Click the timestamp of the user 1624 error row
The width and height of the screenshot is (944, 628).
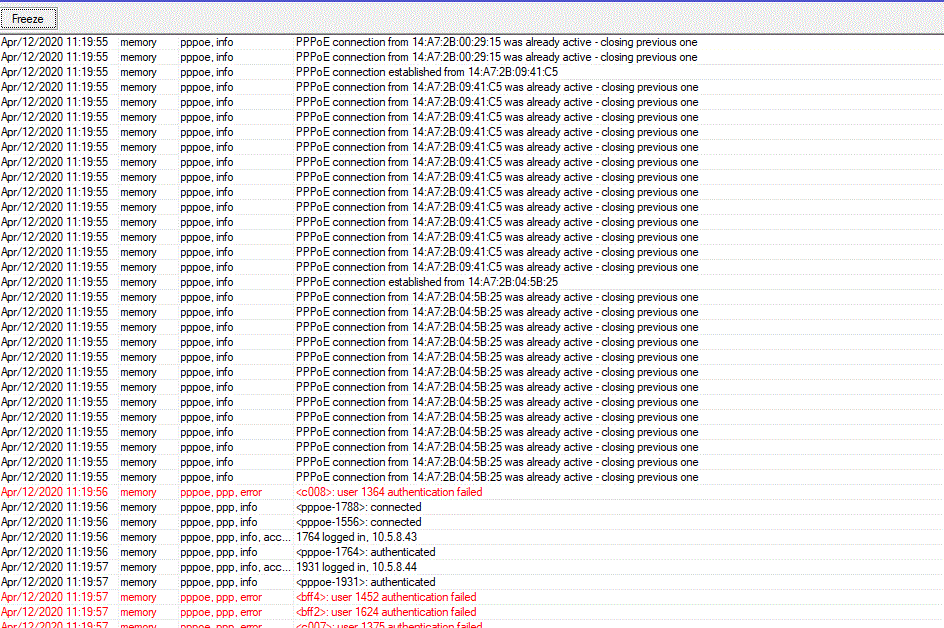pos(55,612)
